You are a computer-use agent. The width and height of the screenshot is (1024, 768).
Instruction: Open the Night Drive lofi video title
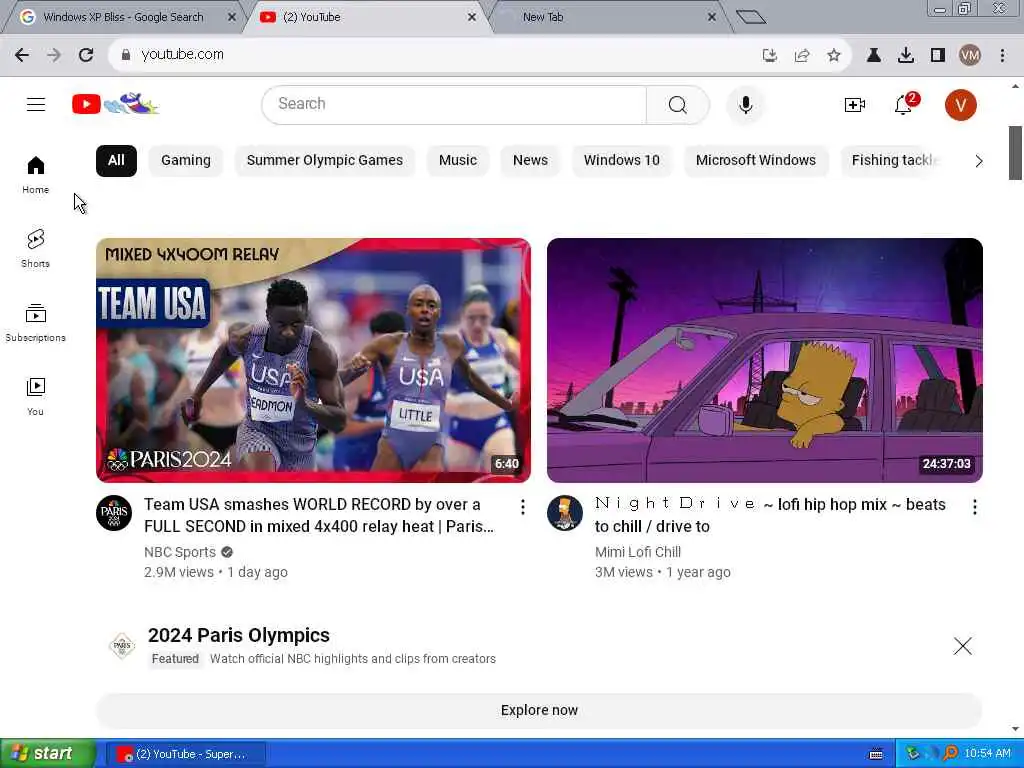pos(770,515)
